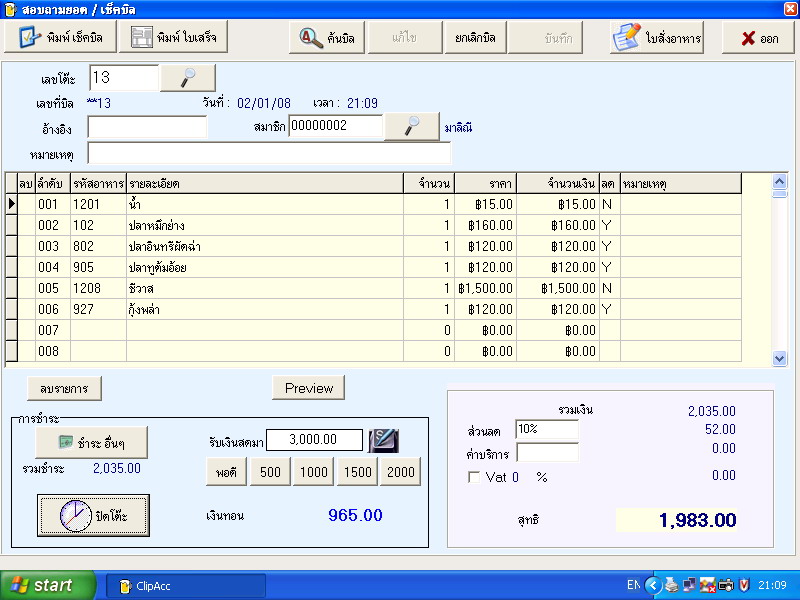800x600 pixels.
Task: Open the search bill function
Action: coord(326,38)
